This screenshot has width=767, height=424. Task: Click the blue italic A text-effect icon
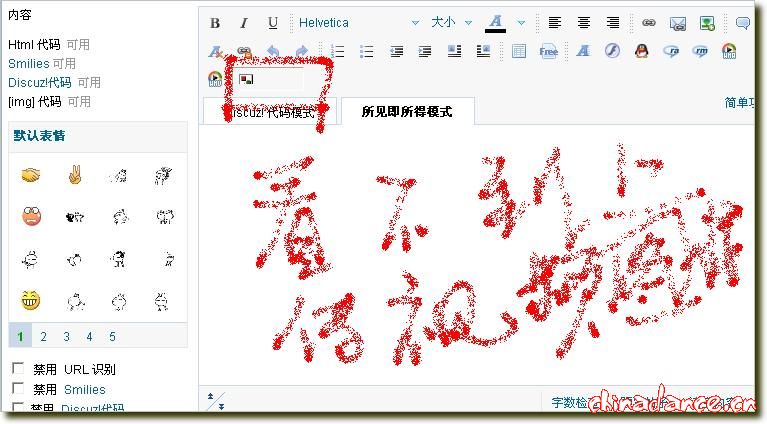pos(583,51)
